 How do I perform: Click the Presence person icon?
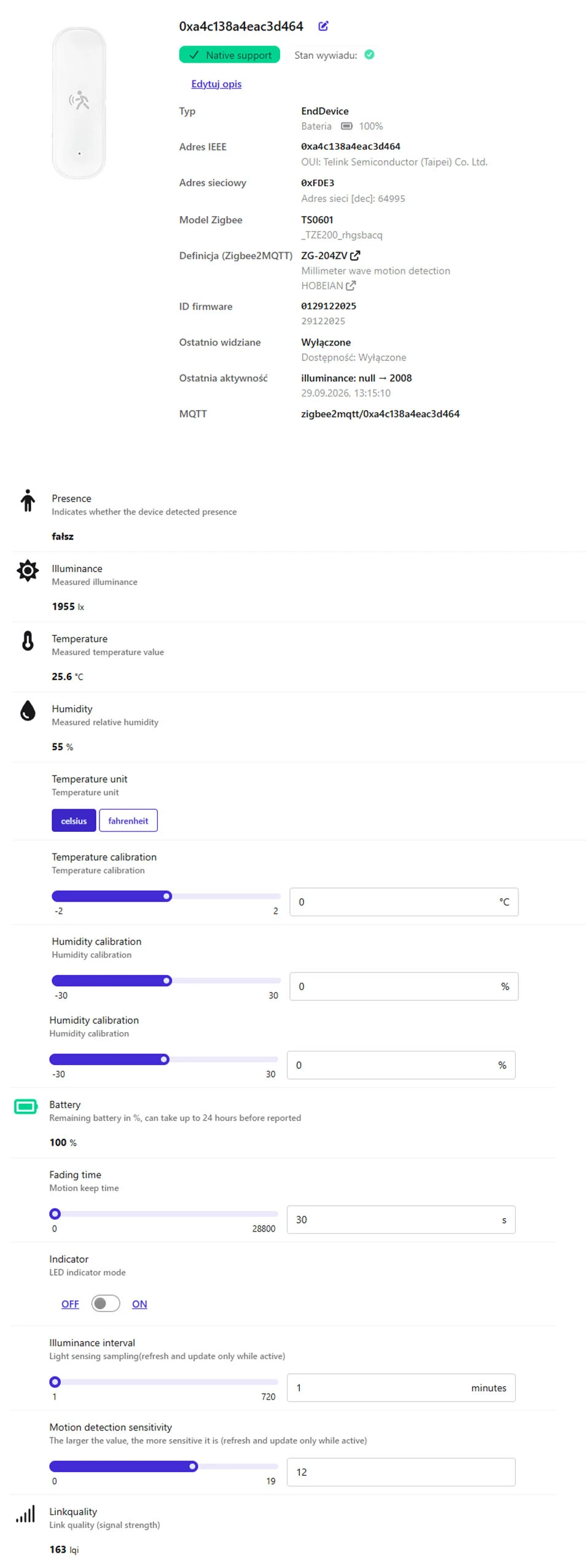tap(28, 500)
